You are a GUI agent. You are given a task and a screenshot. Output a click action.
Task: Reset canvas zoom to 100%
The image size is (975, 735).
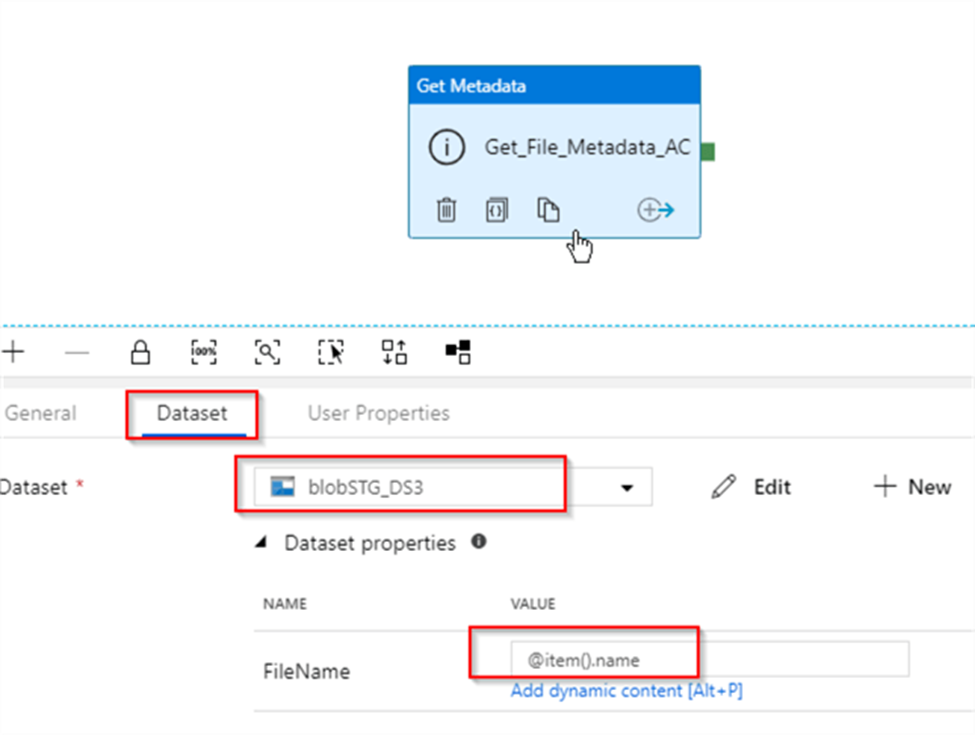click(x=203, y=352)
